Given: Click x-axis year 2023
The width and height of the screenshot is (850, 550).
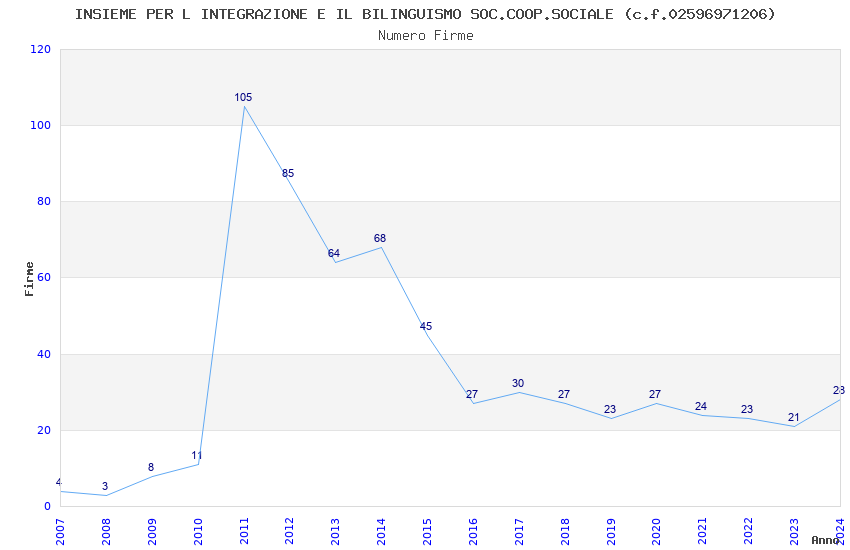Looking at the screenshot, I should pos(794,532).
